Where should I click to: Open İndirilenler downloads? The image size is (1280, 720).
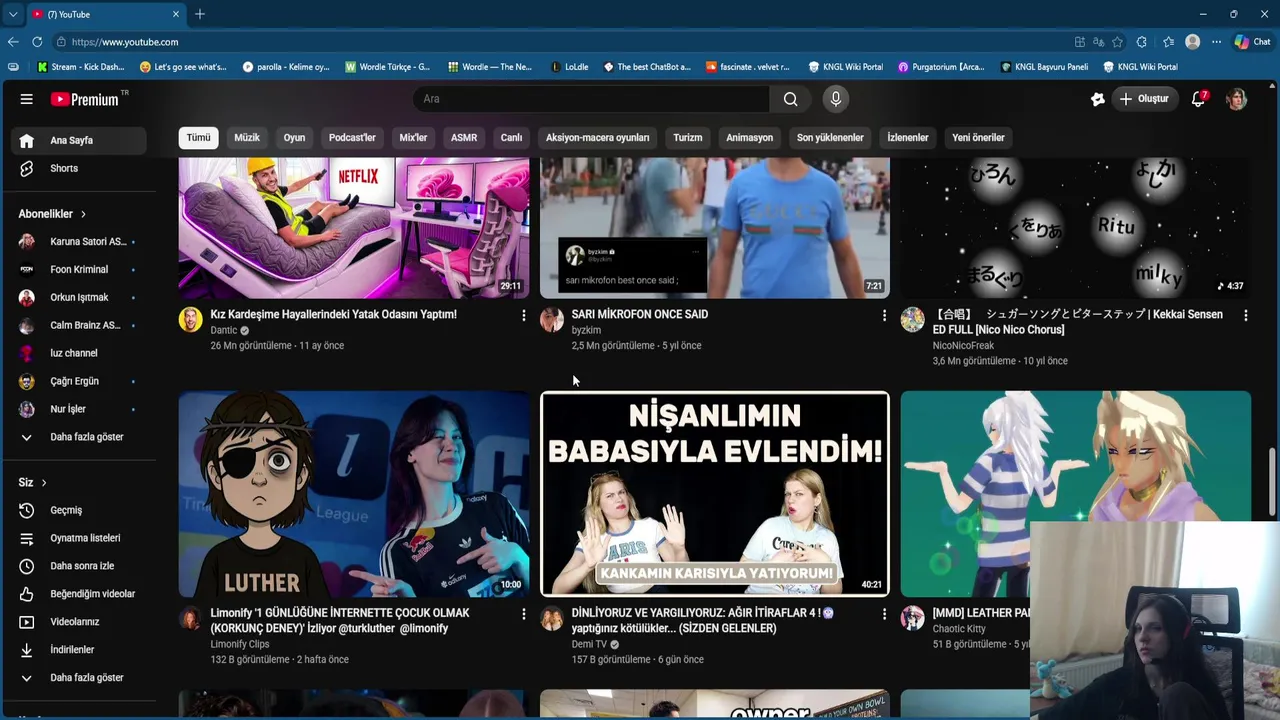[x=74, y=650]
